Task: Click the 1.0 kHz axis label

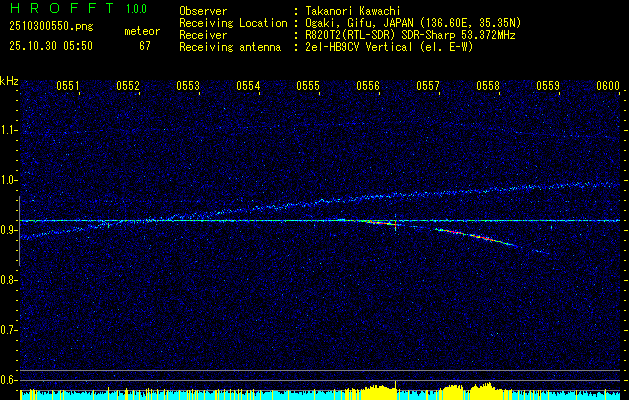Action: (9, 180)
